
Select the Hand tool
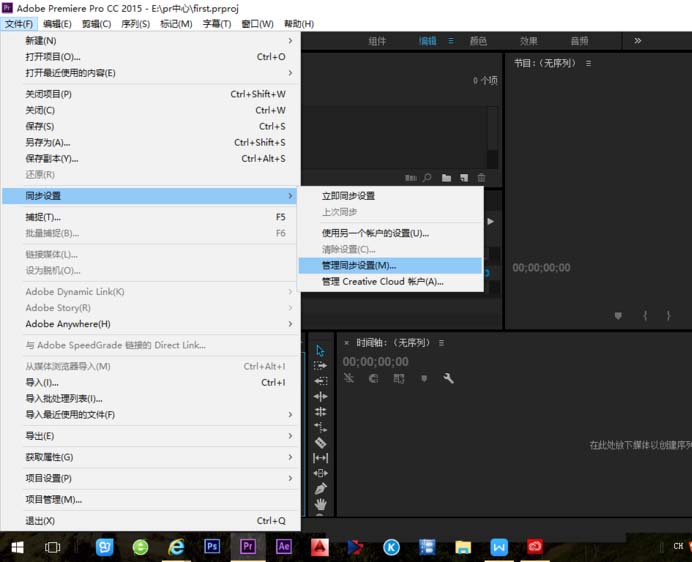point(320,504)
